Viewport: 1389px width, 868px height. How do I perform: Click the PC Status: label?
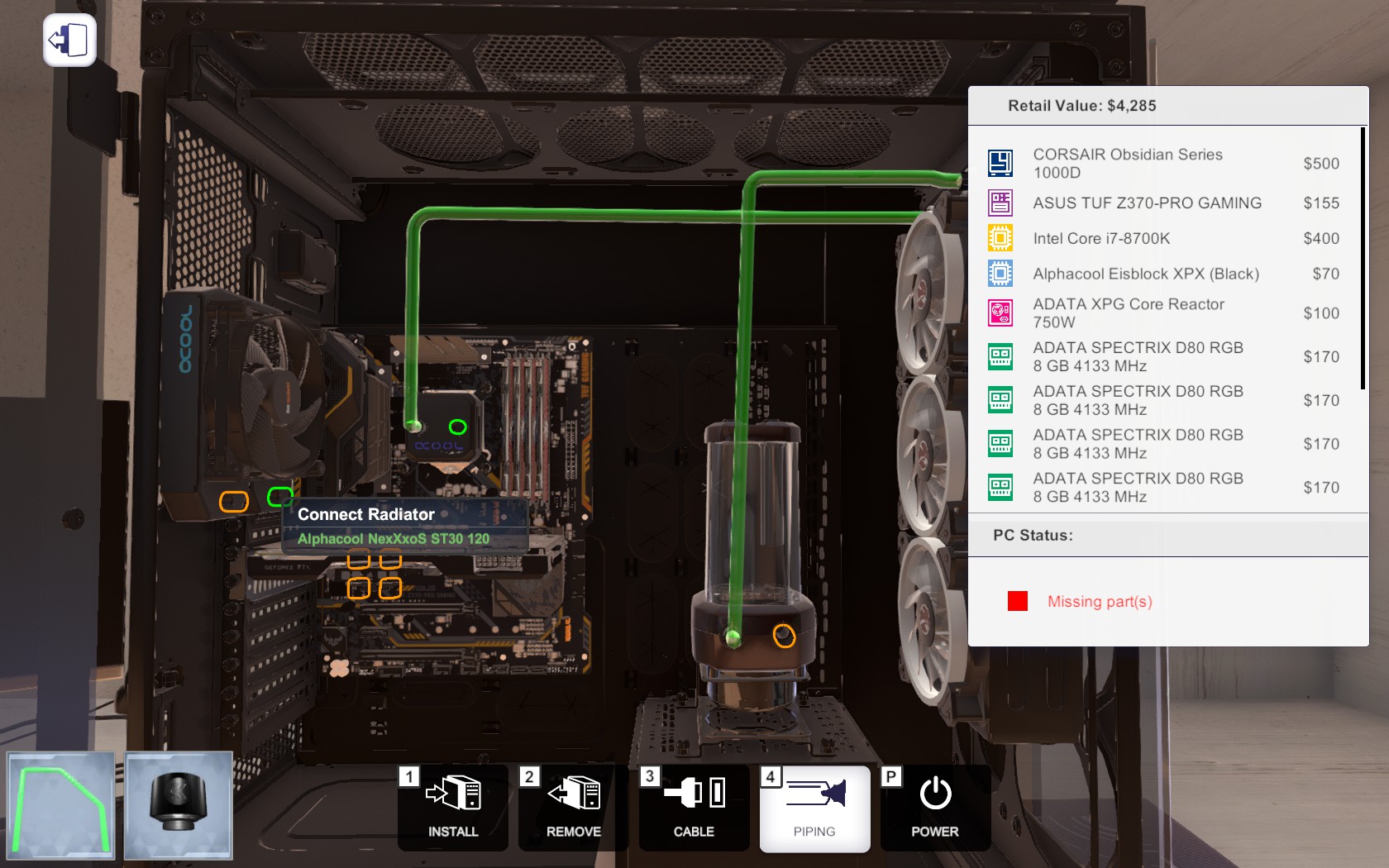click(1033, 535)
